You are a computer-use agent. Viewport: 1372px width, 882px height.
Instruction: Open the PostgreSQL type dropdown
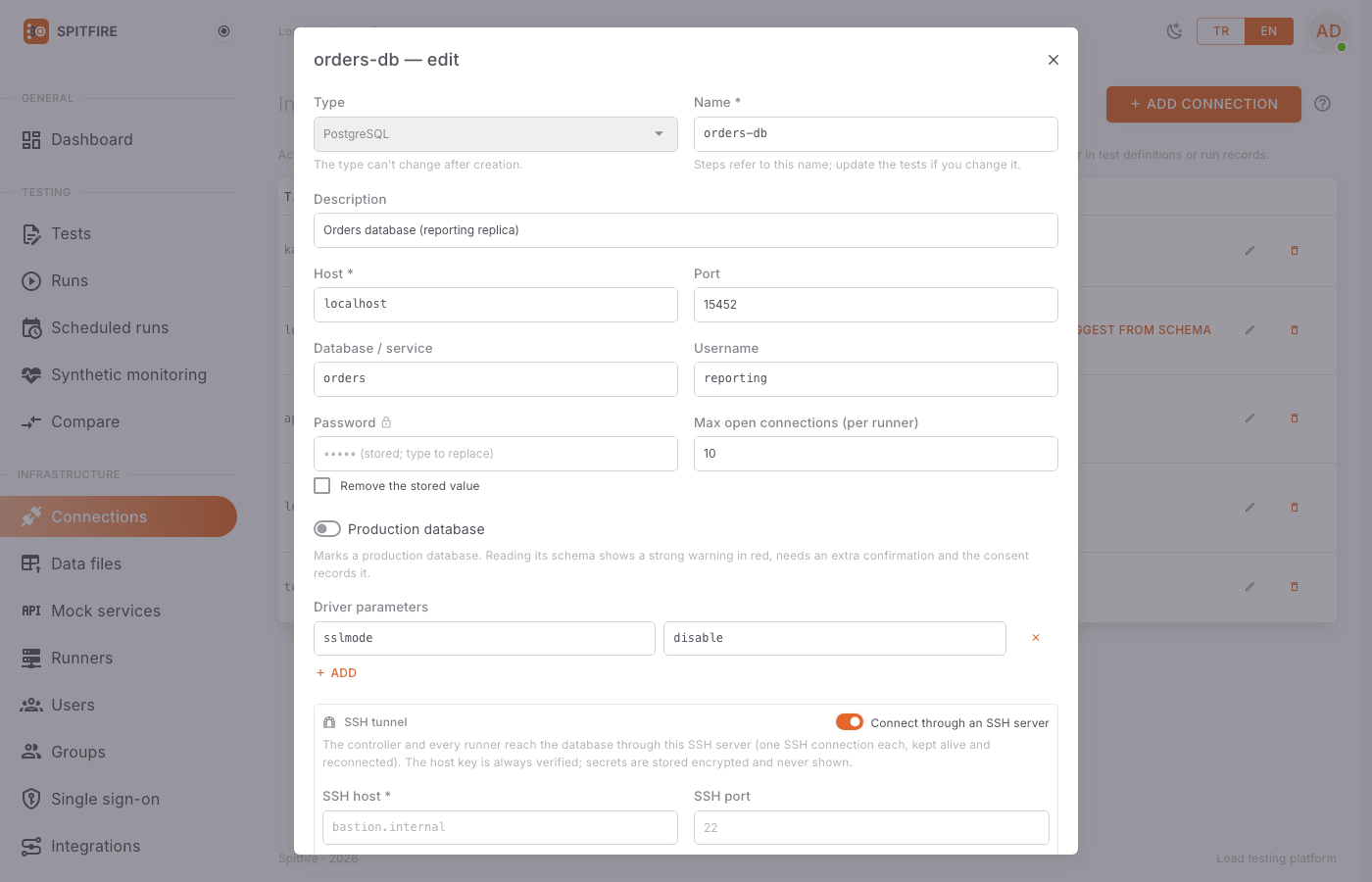(496, 134)
